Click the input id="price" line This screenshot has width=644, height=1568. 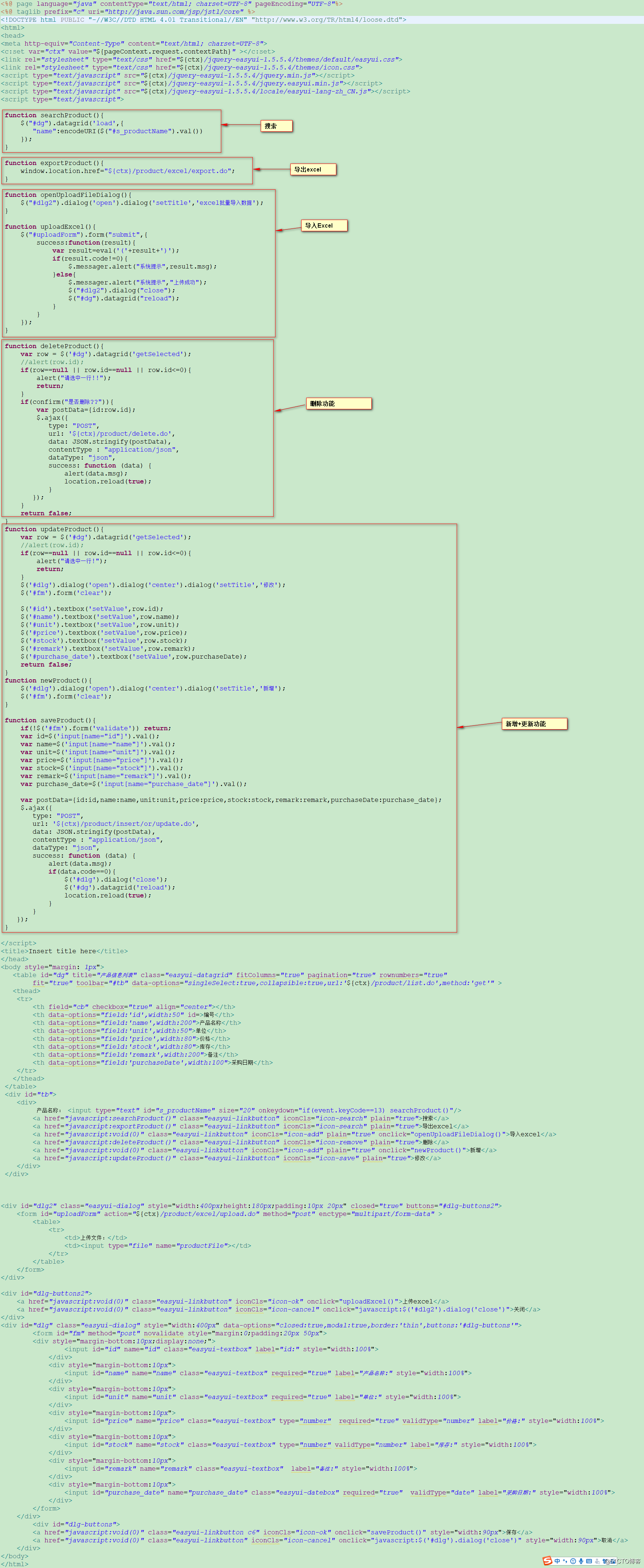[334, 1421]
